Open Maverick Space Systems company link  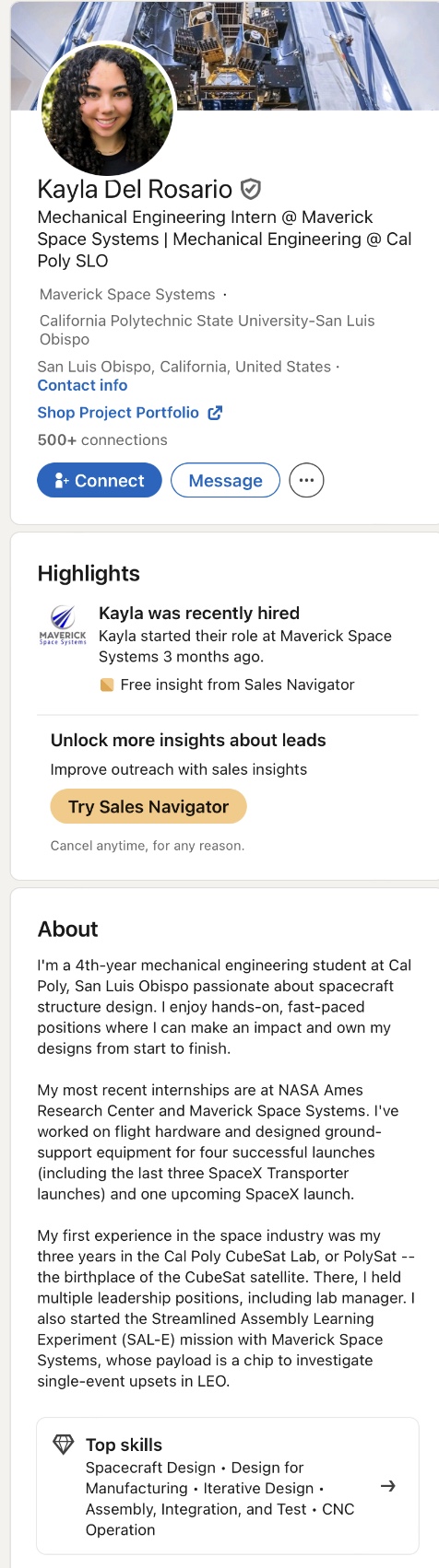(x=127, y=295)
